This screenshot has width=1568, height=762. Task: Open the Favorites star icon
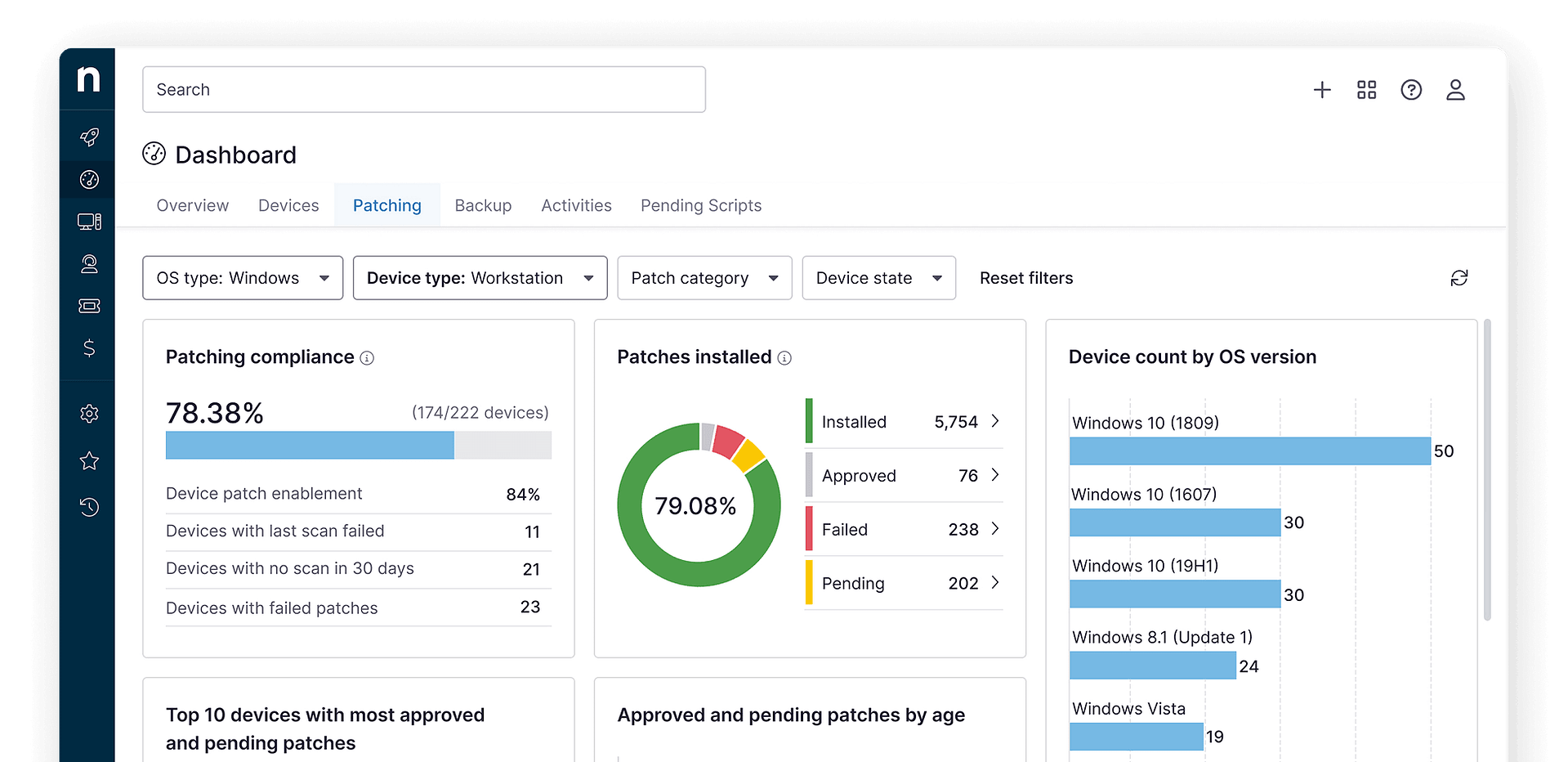pyautogui.click(x=88, y=460)
